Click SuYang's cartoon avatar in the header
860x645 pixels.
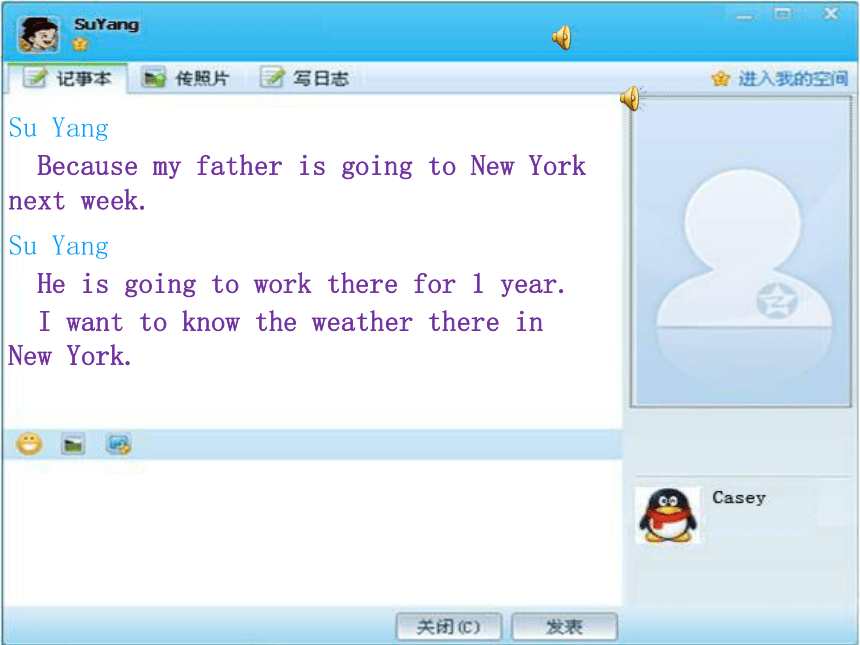pos(38,35)
